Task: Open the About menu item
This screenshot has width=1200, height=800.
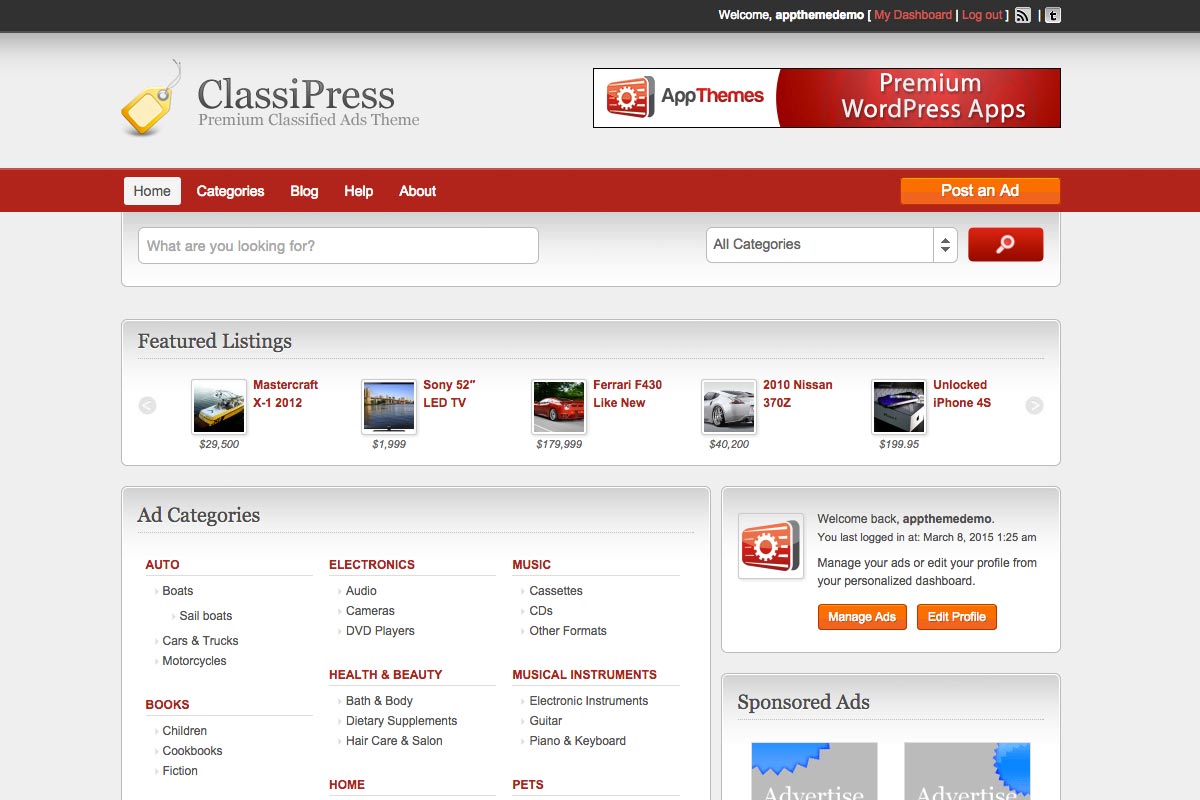Action: (417, 191)
